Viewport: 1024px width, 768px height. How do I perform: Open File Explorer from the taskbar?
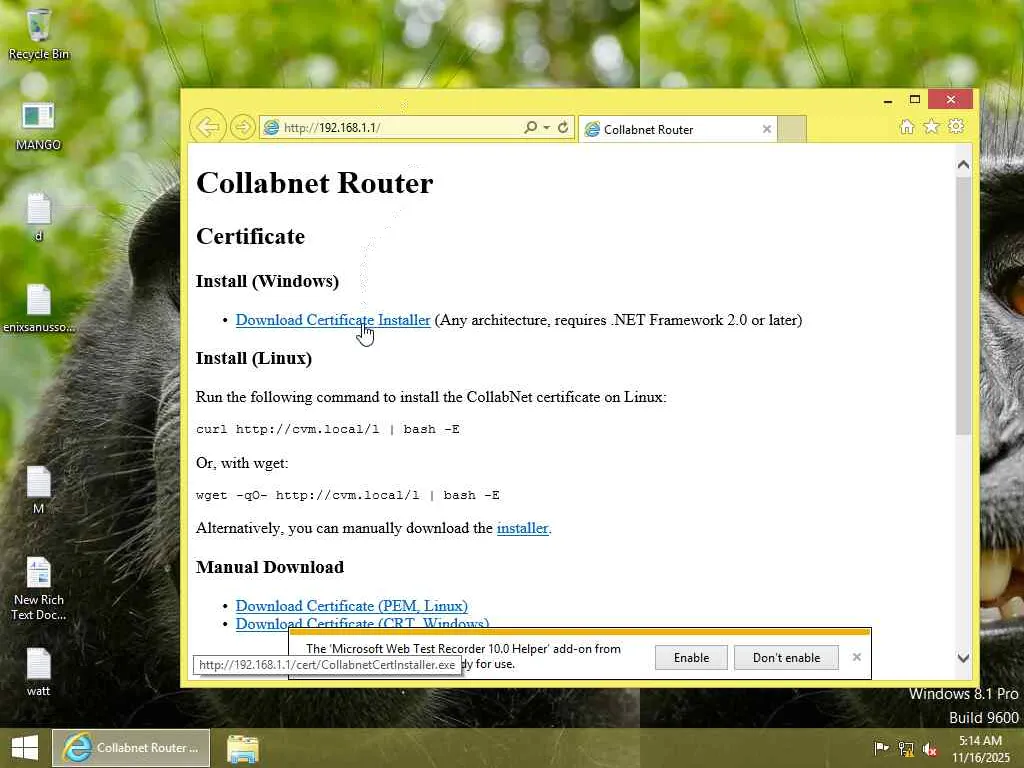point(243,748)
